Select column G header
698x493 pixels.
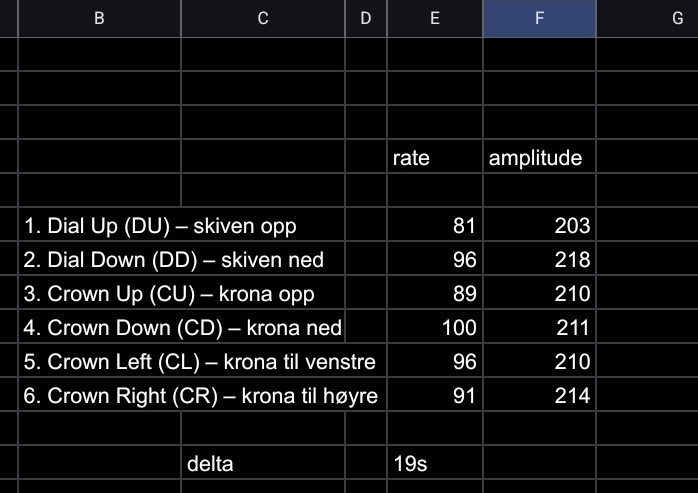[x=648, y=18]
